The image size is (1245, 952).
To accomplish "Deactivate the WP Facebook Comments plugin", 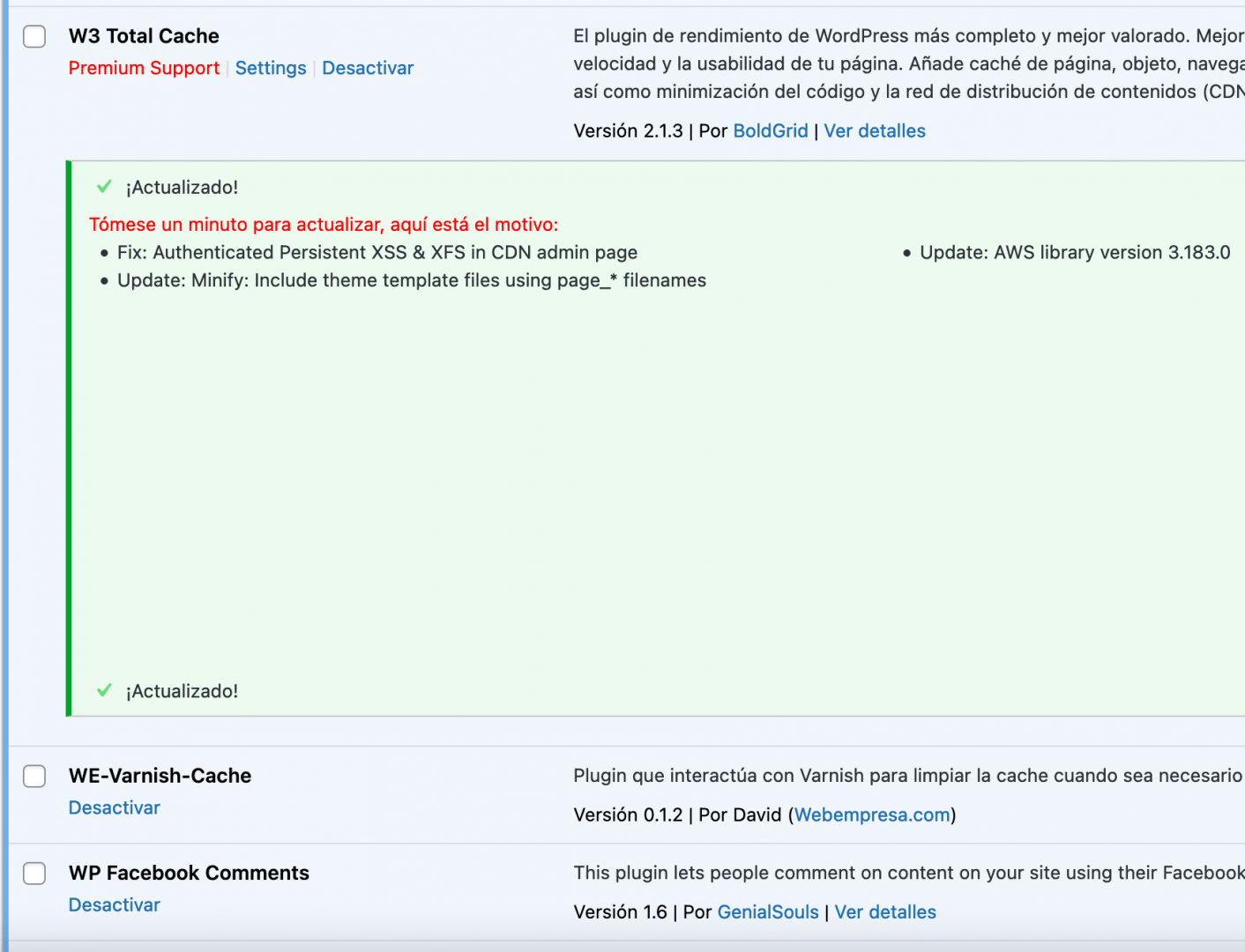I will tap(115, 904).
